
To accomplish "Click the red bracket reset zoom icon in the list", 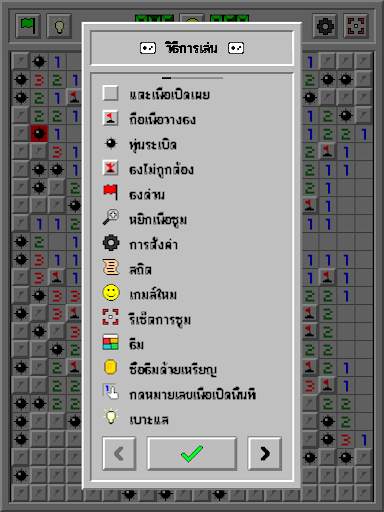I will point(110,317).
